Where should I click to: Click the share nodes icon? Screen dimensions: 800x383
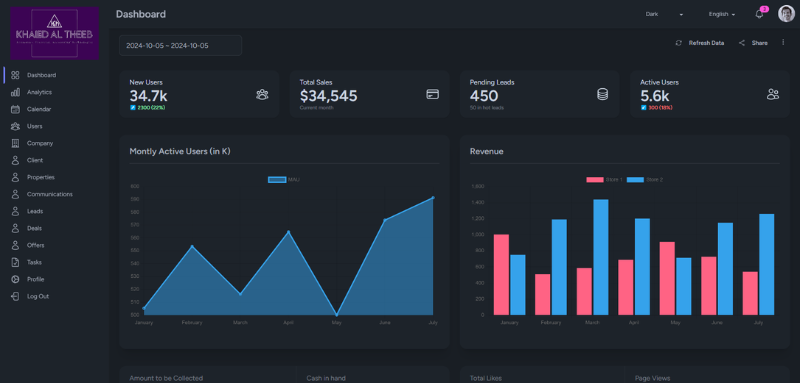[x=742, y=43]
